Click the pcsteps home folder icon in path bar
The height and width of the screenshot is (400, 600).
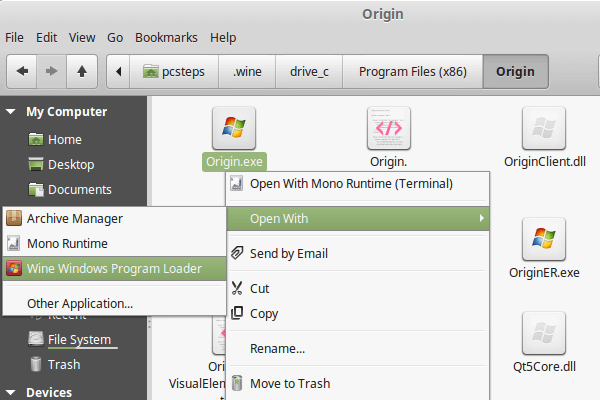150,71
